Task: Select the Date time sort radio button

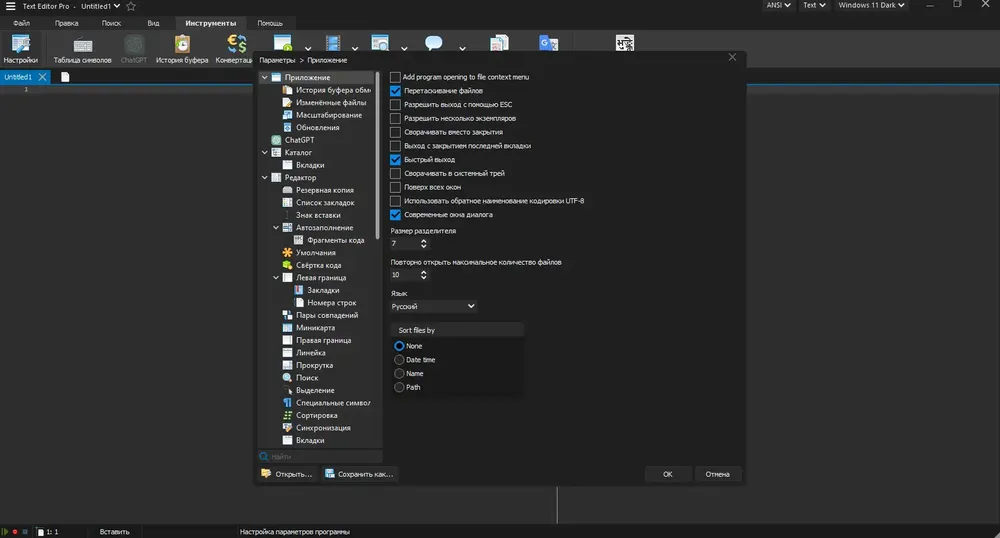Action: pyautogui.click(x=399, y=360)
